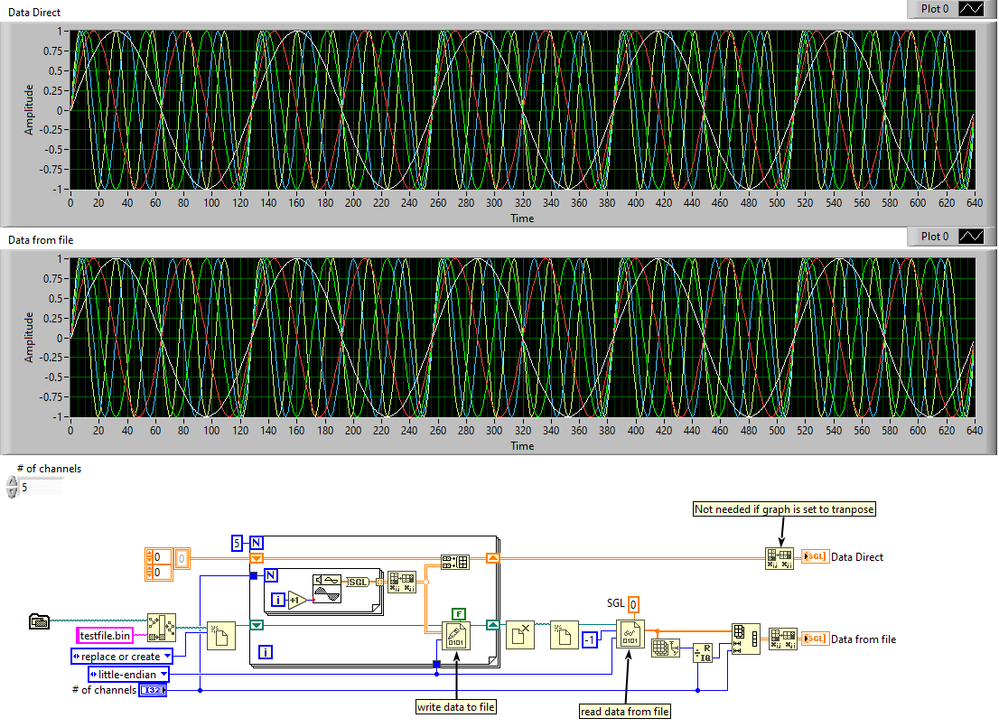Select the first Open/Create/Replace File node
This screenshot has width=999, height=727.
tap(221, 635)
